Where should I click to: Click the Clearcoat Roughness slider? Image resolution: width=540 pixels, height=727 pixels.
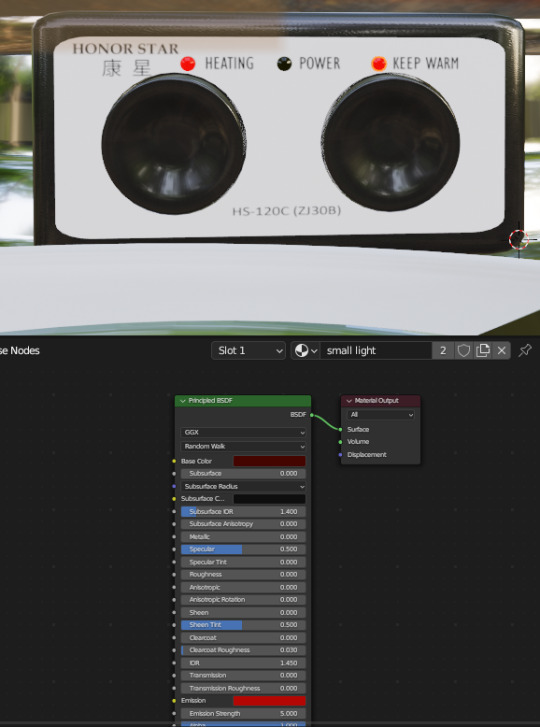coord(243,650)
